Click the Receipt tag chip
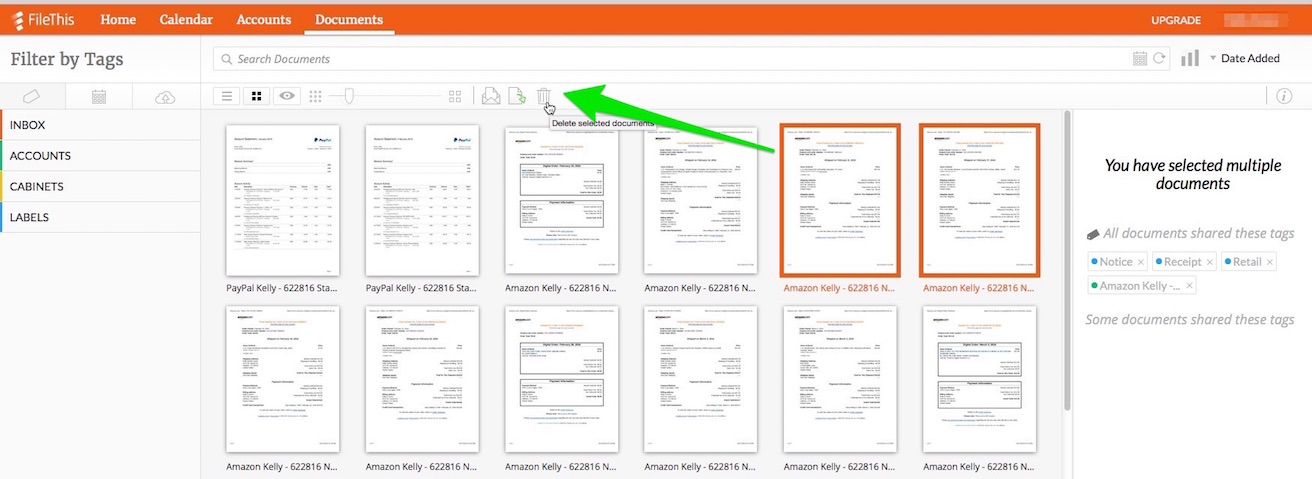The image size is (1312, 479). (x=1182, y=262)
